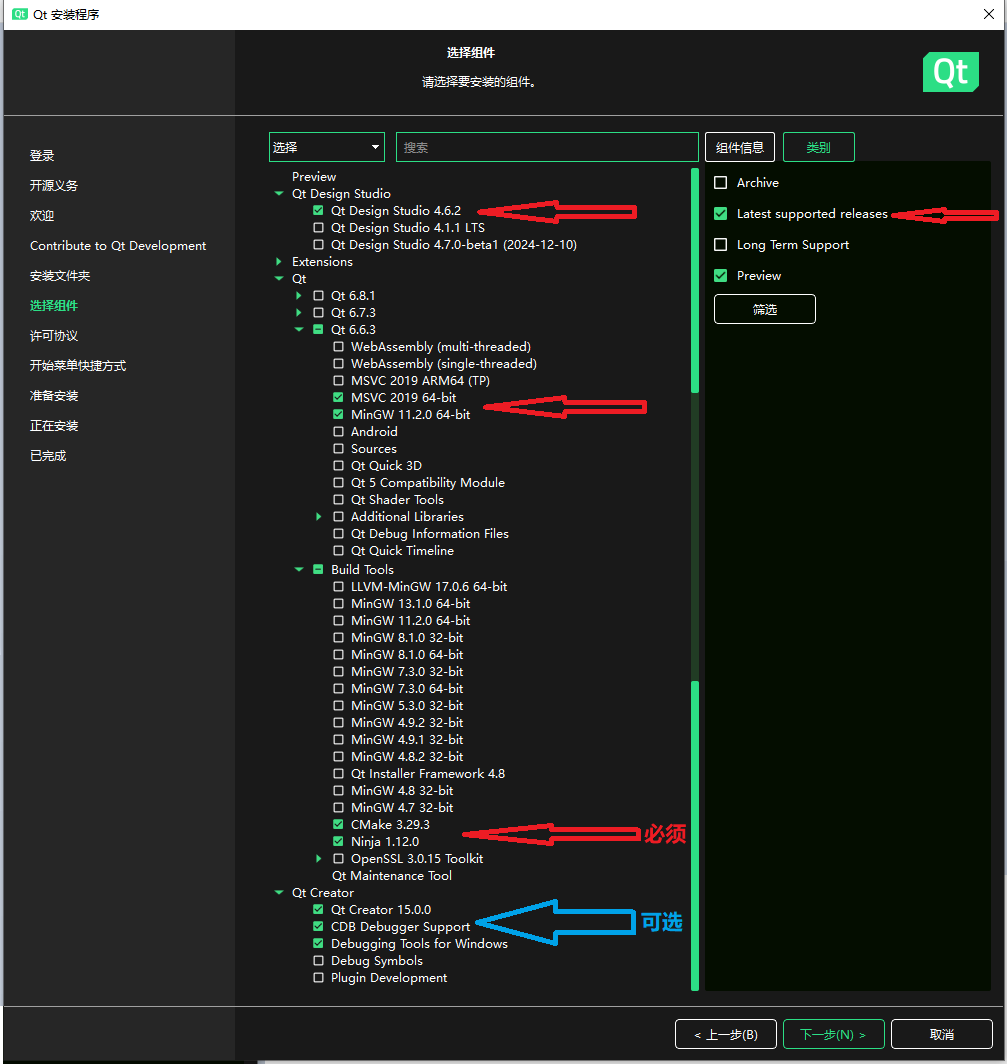Select 许可协议 step in sidebar
The image size is (1007, 1064).
(x=54, y=335)
